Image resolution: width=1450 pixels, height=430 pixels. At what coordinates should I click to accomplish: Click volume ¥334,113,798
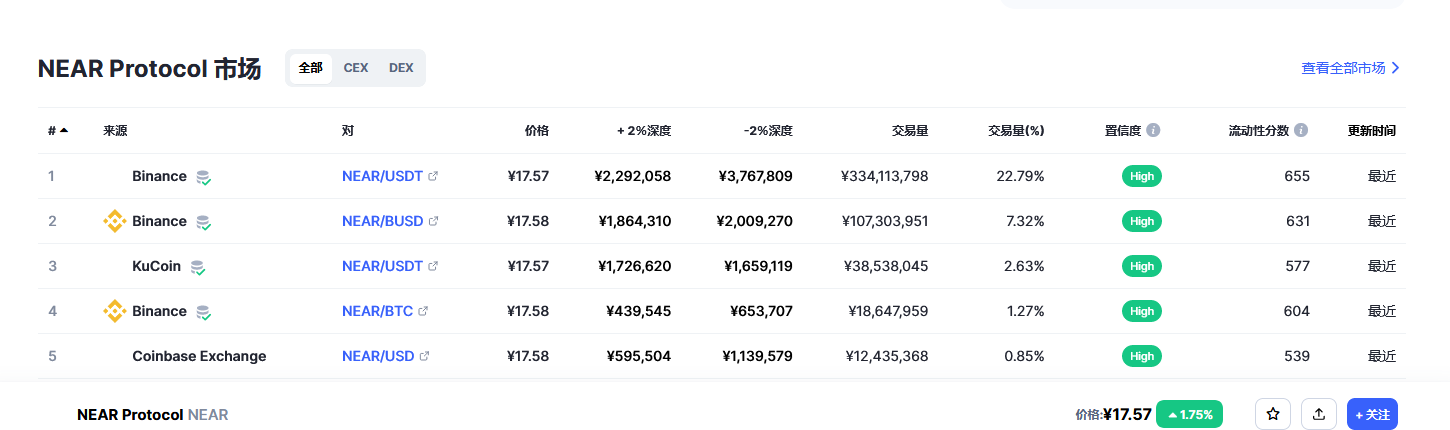pyautogui.click(x=885, y=176)
